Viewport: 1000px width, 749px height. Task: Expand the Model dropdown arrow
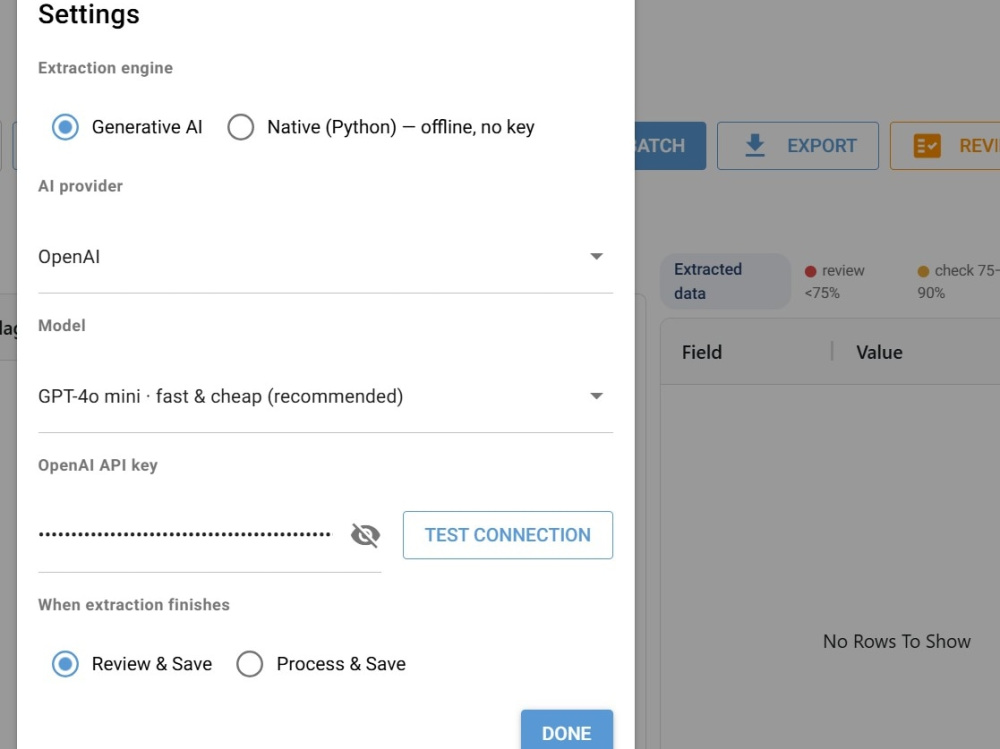(x=596, y=396)
